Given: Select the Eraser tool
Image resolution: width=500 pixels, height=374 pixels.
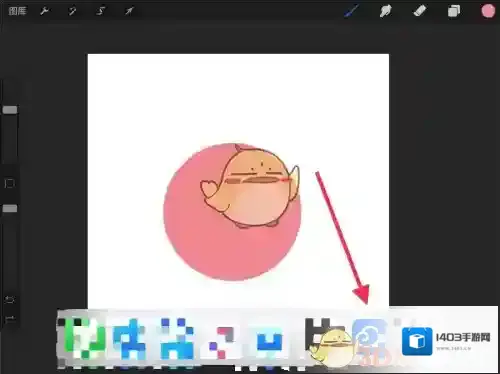Looking at the screenshot, I should 420,11.
